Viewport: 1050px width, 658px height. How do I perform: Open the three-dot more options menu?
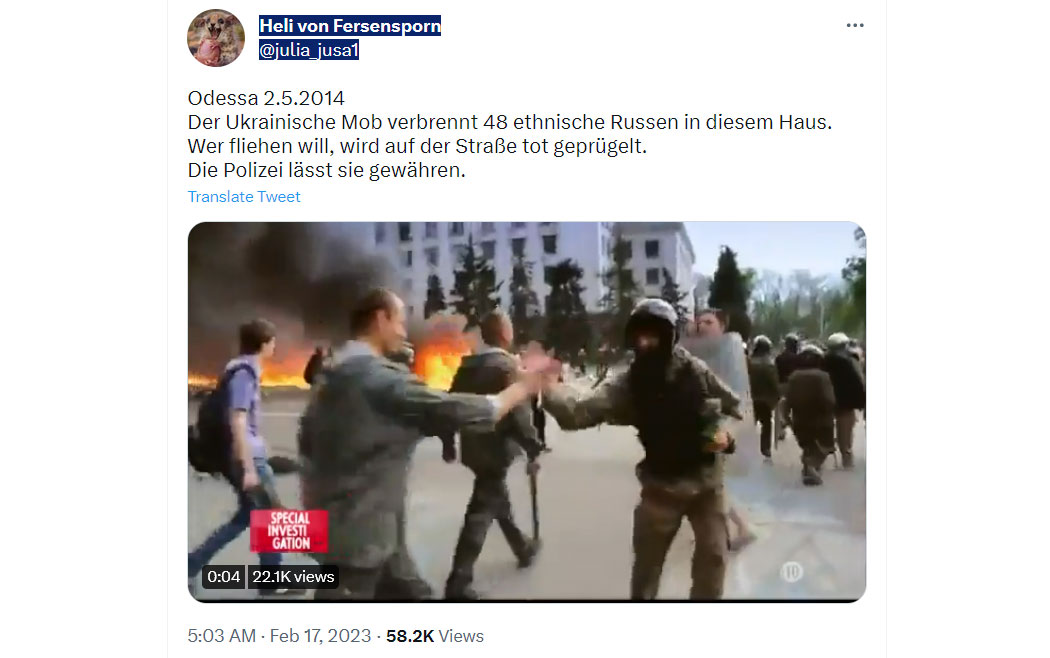(854, 25)
